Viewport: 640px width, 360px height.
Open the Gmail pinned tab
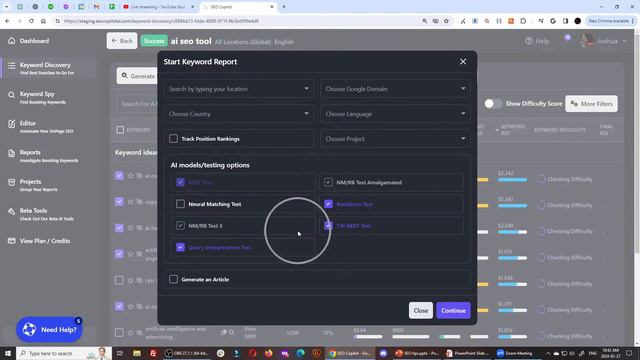coord(96,7)
